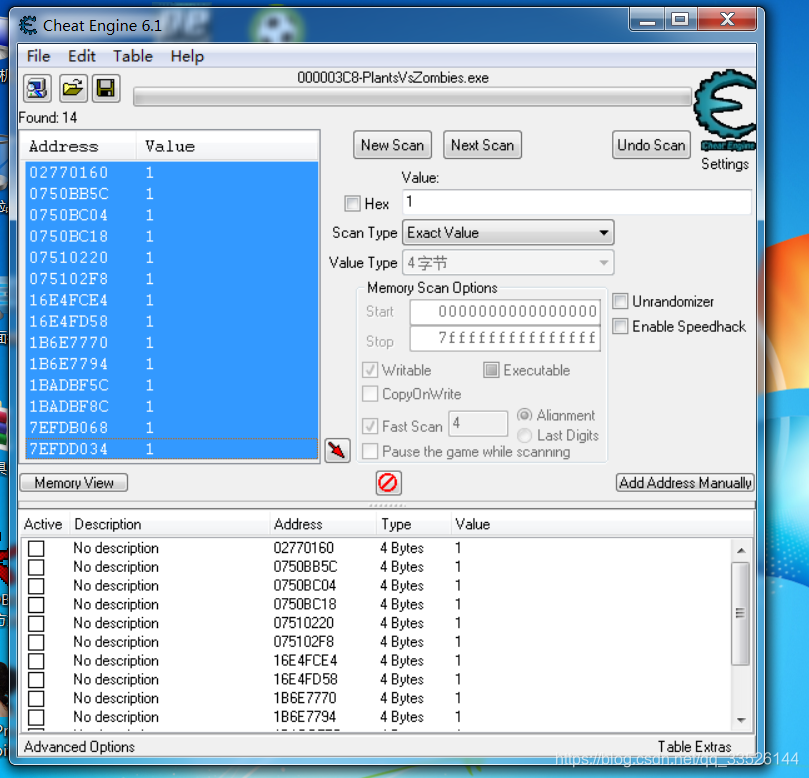This screenshot has width=809, height=778.
Task: Click the Settings label
Action: tap(725, 164)
